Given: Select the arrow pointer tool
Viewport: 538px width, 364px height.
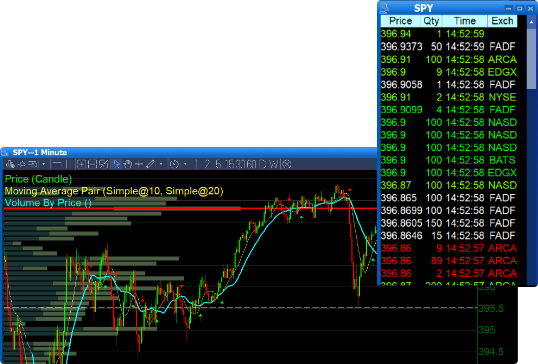Looking at the screenshot, I should click(116, 164).
